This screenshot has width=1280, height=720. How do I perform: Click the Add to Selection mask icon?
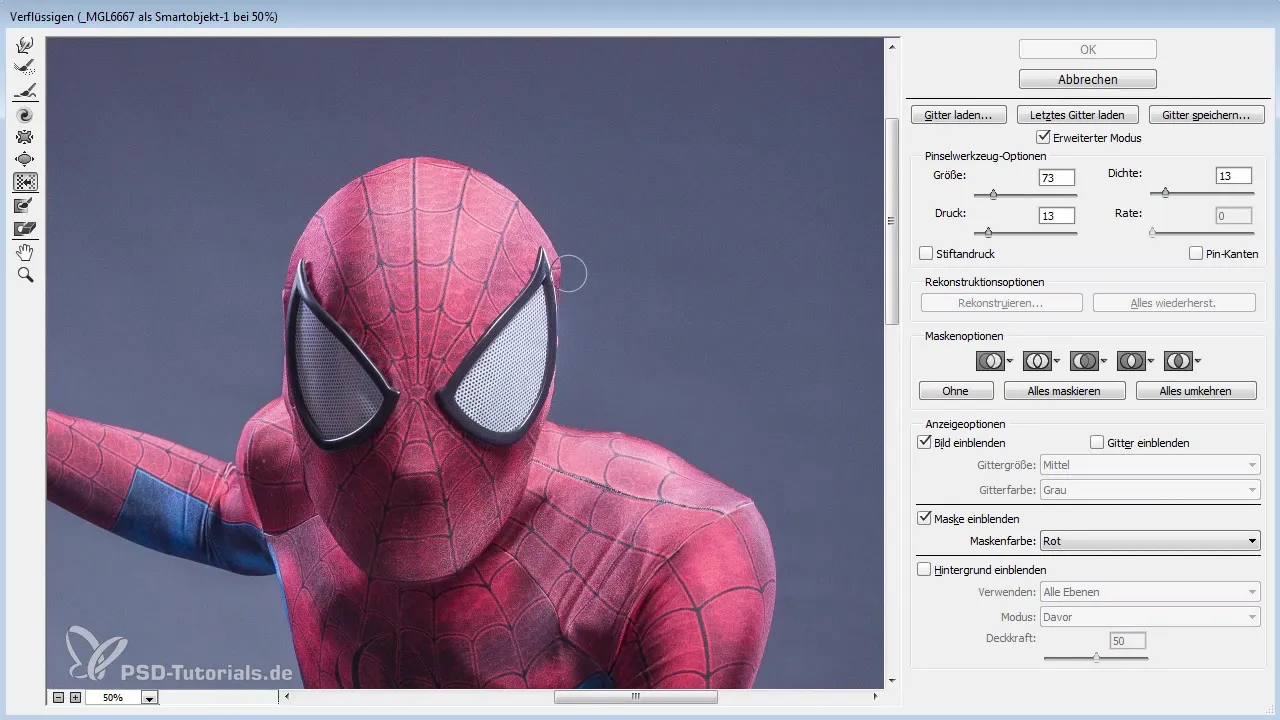[1036, 361]
